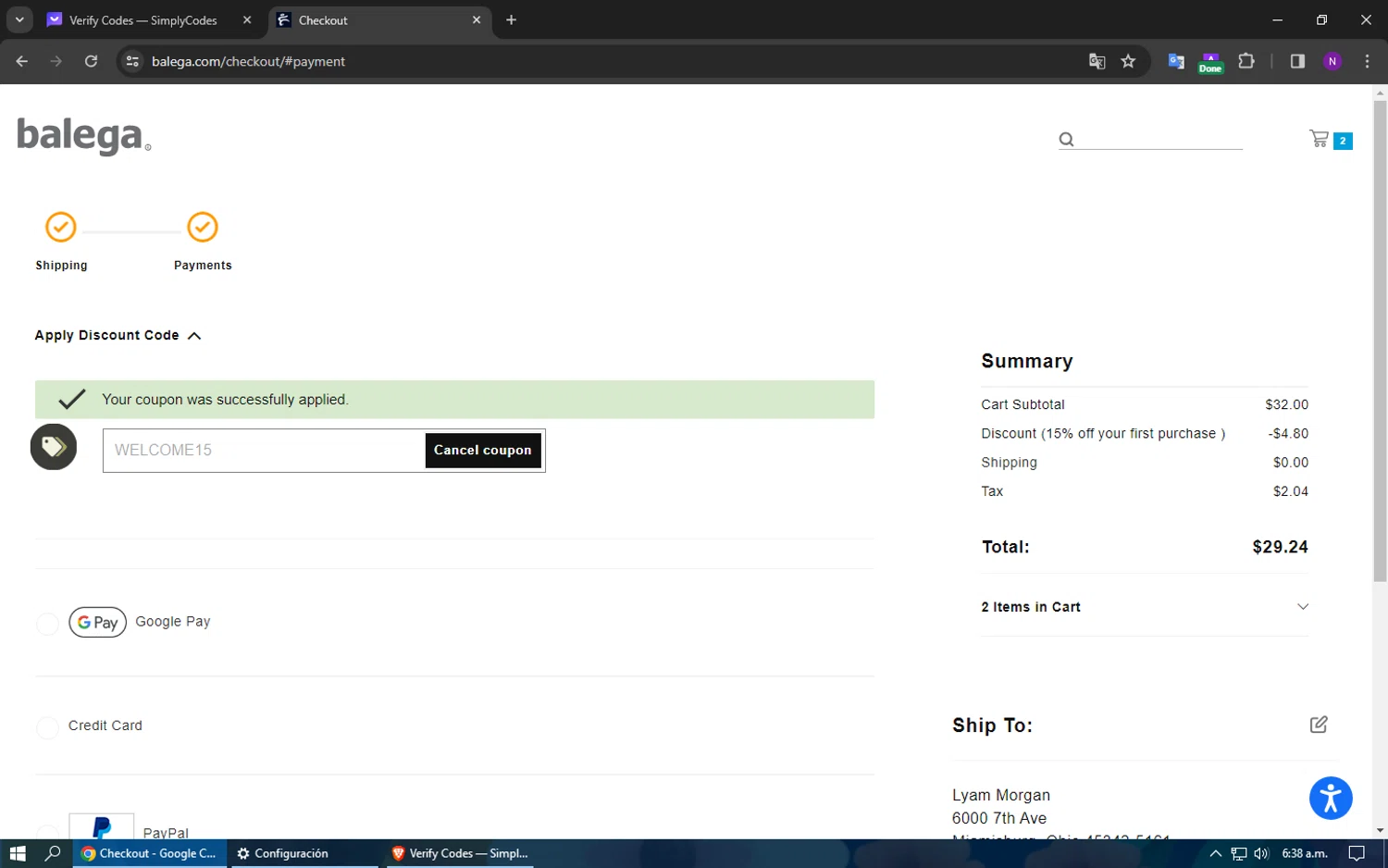Collapse the Apply Discount Code section
1388x868 pixels.
tap(118, 335)
